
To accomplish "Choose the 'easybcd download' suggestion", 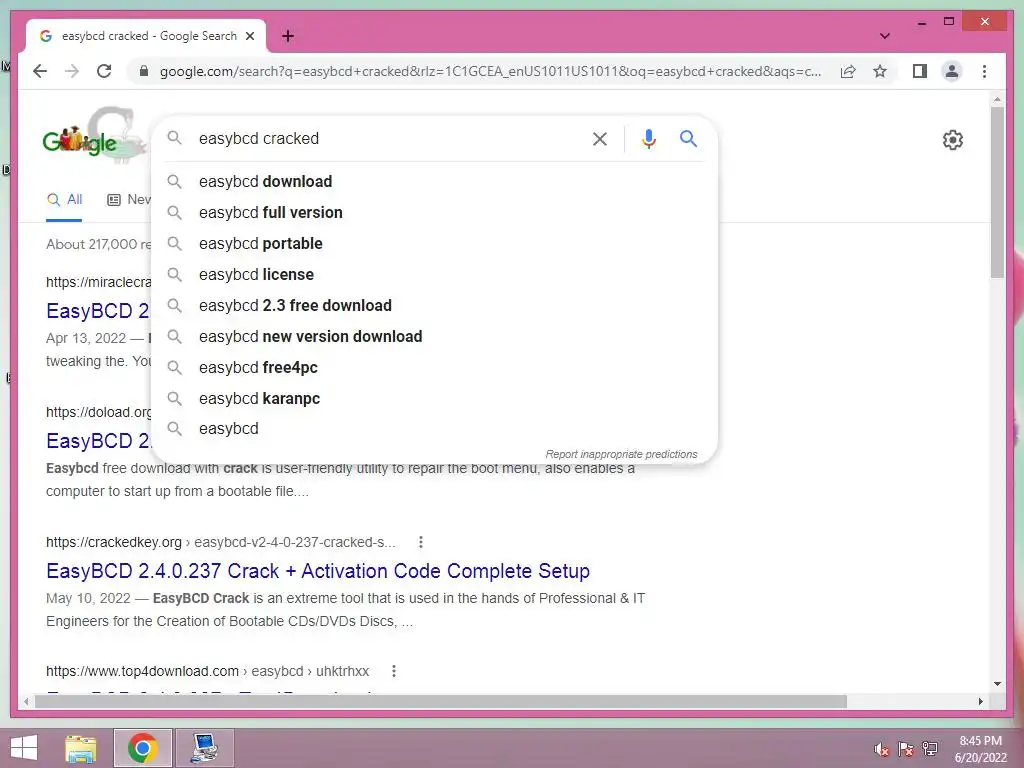I will coord(434,182).
